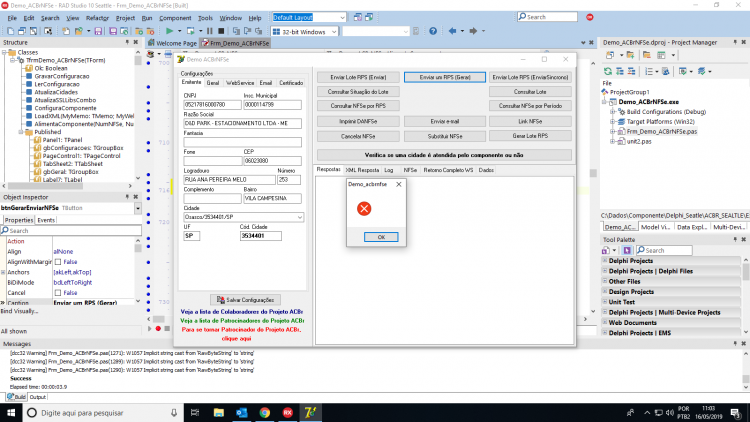The height and width of the screenshot is (422, 750).
Task: Click the Stop debug square icon
Action: (221, 31)
